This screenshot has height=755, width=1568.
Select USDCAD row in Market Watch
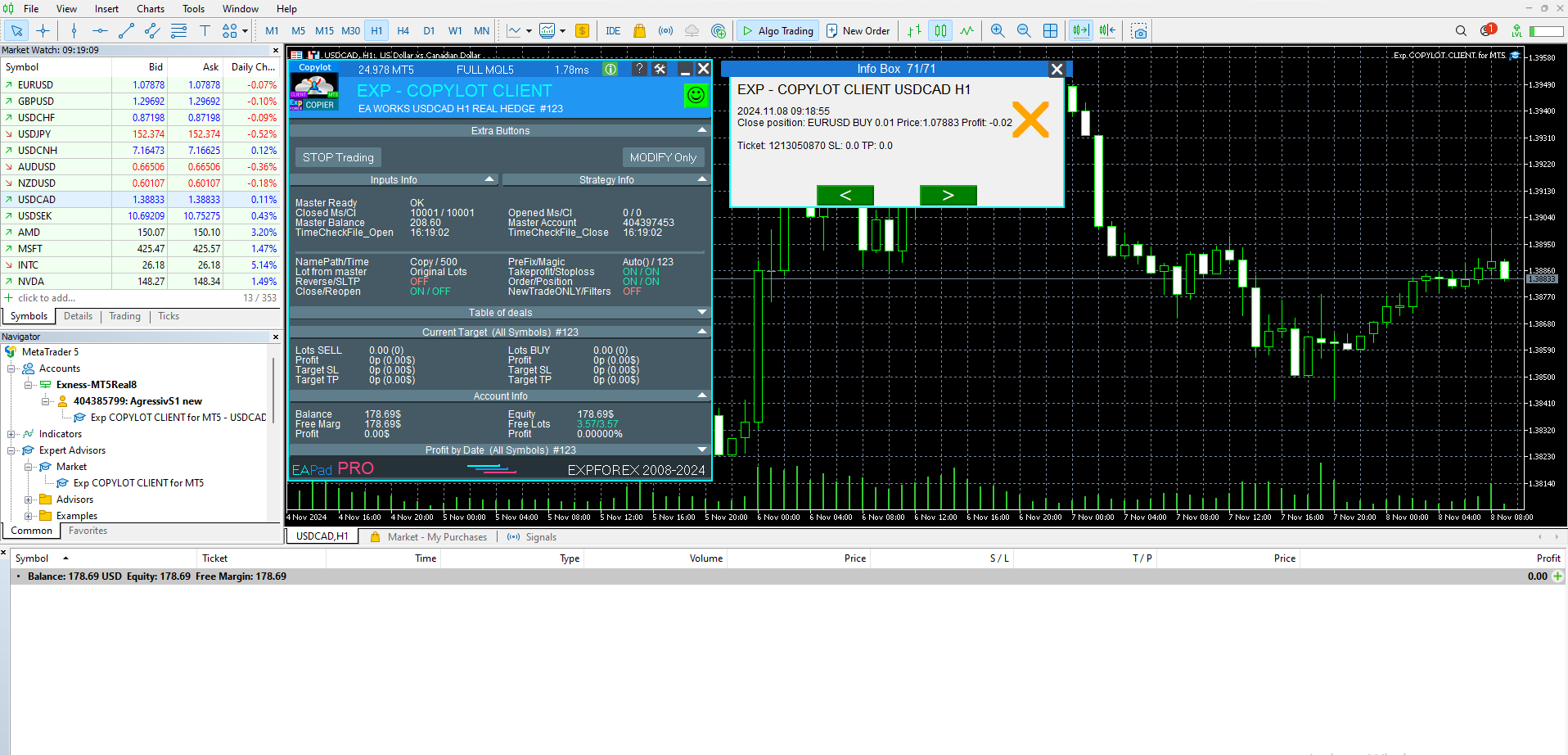tap(140, 199)
